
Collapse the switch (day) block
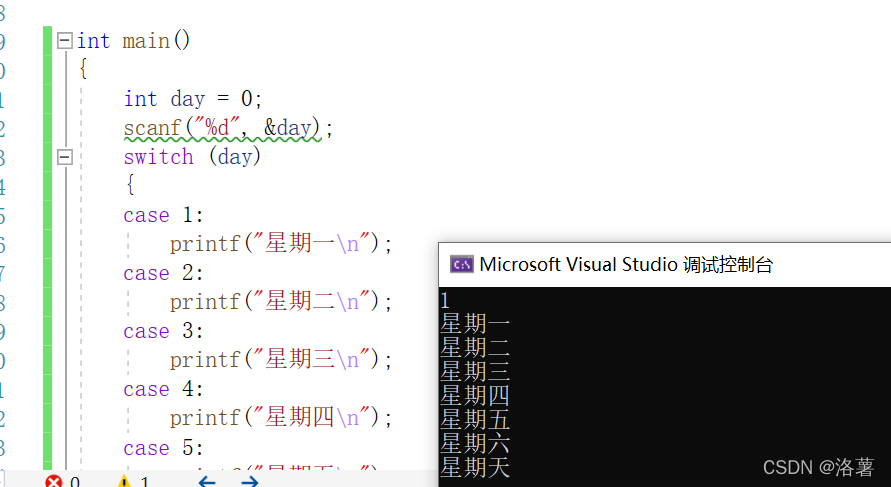65,157
